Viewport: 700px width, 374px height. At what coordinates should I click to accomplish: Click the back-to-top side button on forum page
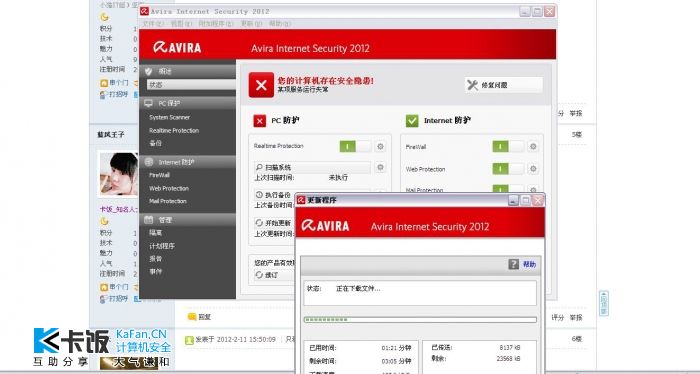604,303
